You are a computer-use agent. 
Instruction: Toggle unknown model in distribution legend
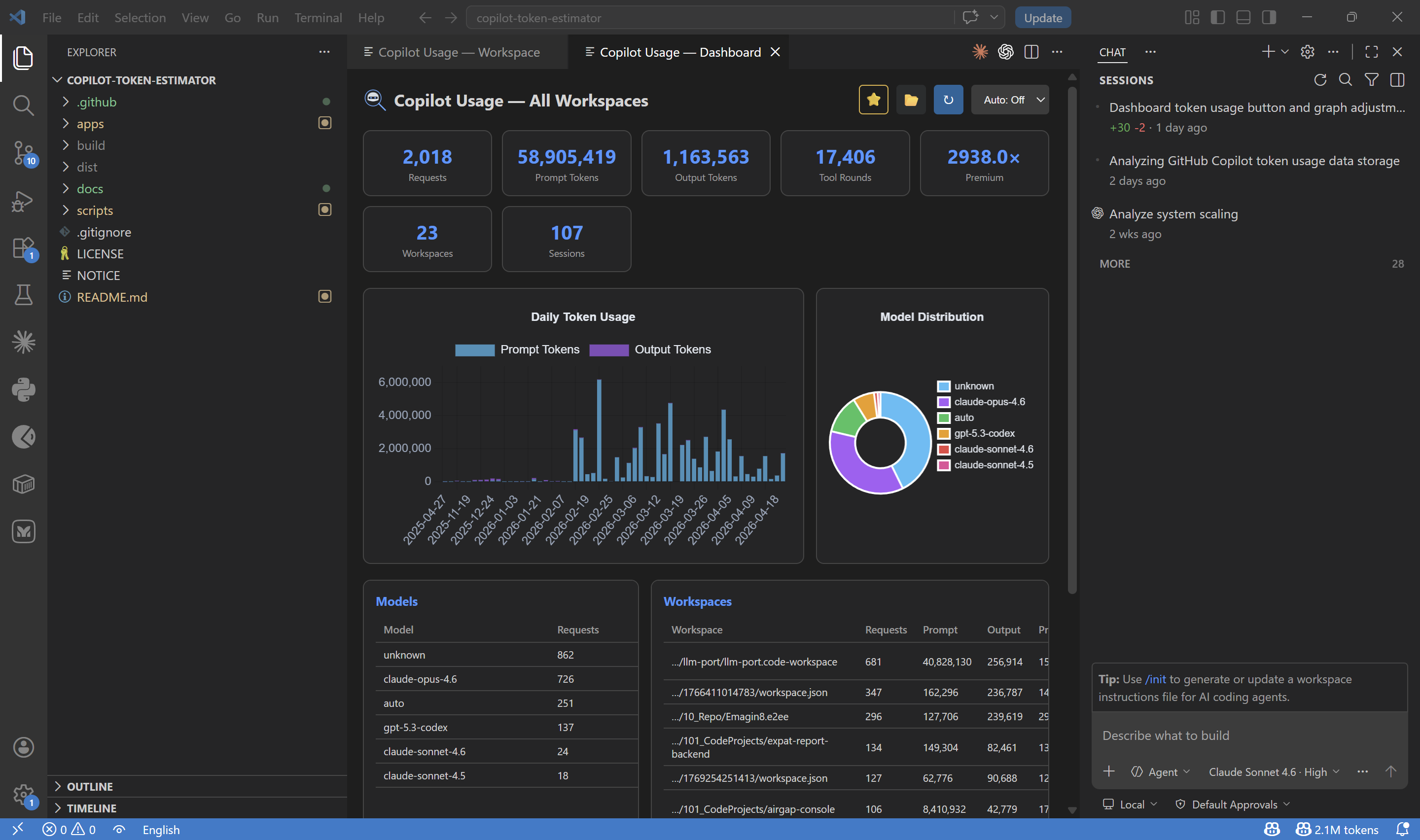(965, 386)
